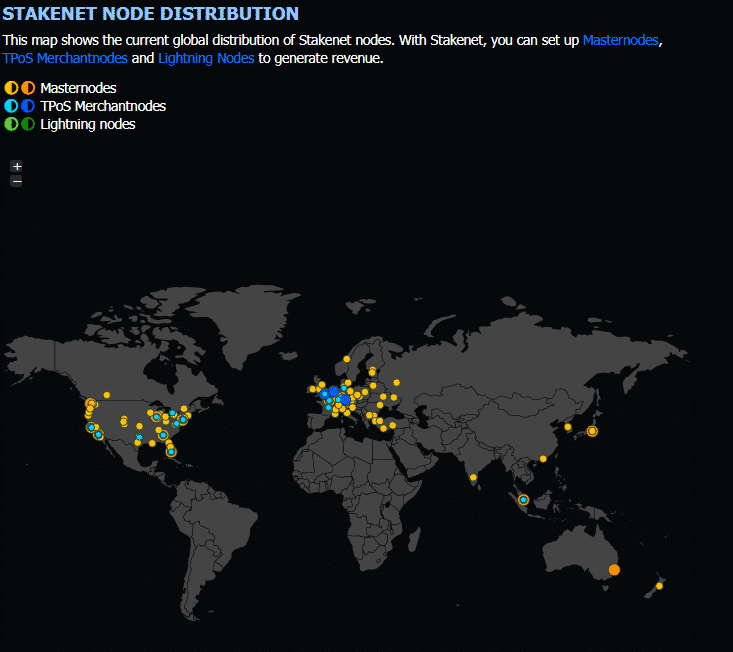Image resolution: width=733 pixels, height=652 pixels.
Task: Select the ringed yellow node marker in Japan
Action: point(592,431)
